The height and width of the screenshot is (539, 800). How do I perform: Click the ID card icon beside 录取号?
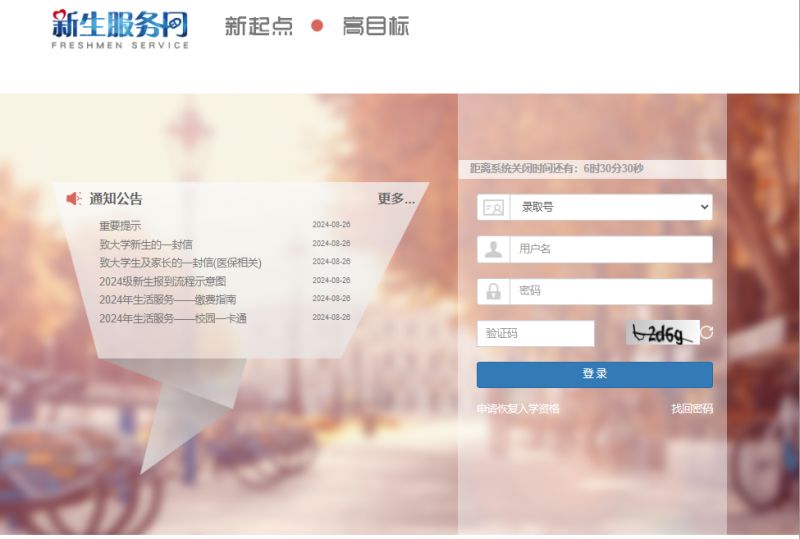[493, 207]
